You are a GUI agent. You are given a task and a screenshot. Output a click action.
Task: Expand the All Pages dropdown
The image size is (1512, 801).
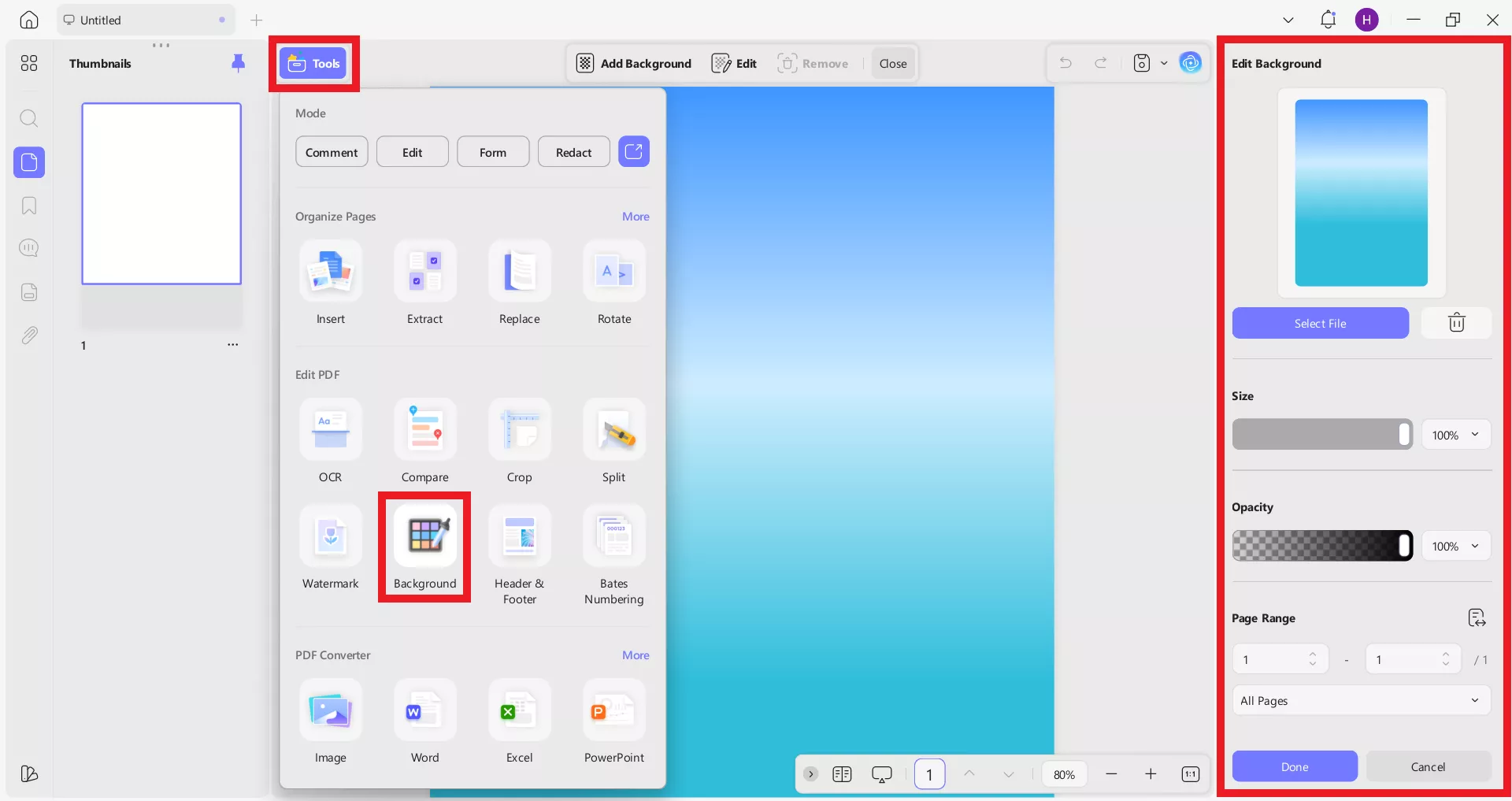tap(1361, 700)
